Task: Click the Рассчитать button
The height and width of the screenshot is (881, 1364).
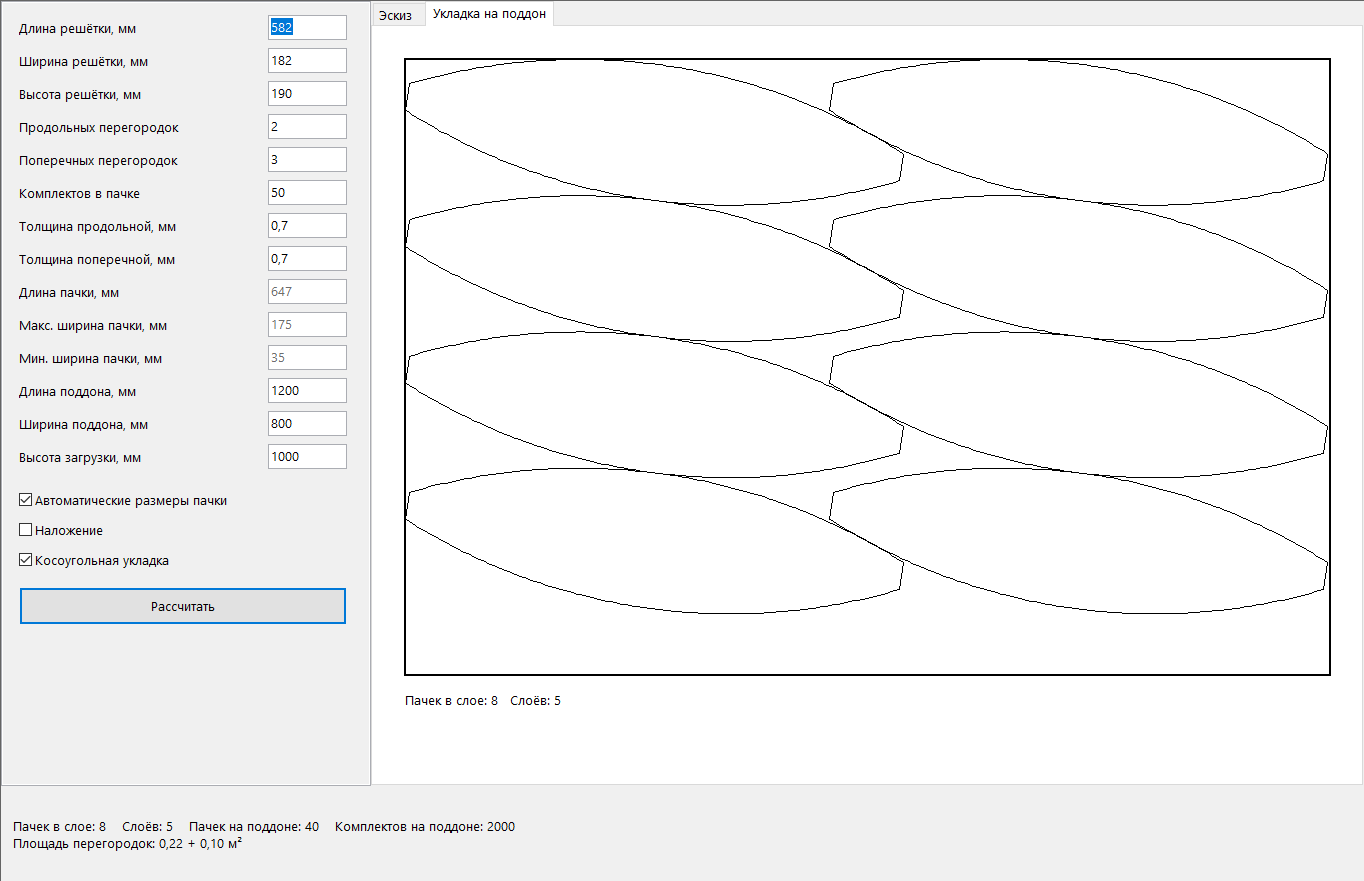Action: pyautogui.click(x=183, y=606)
